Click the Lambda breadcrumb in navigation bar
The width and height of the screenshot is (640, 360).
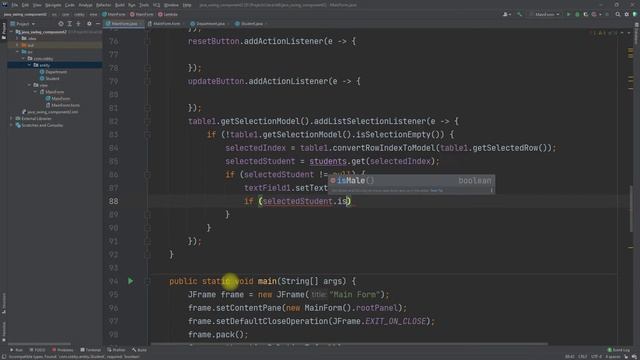point(168,14)
